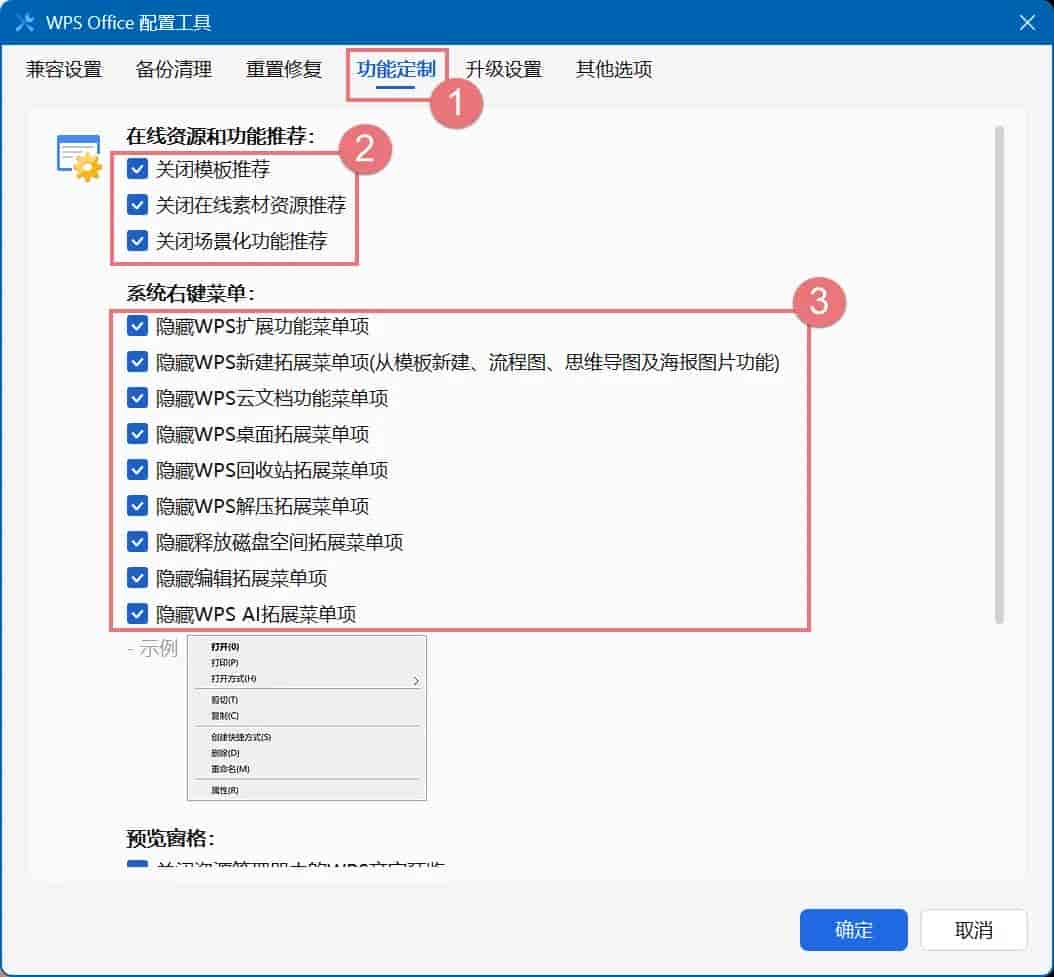The image size is (1054, 977).
Task: Switch to the 其他选项 tab
Action: [614, 69]
